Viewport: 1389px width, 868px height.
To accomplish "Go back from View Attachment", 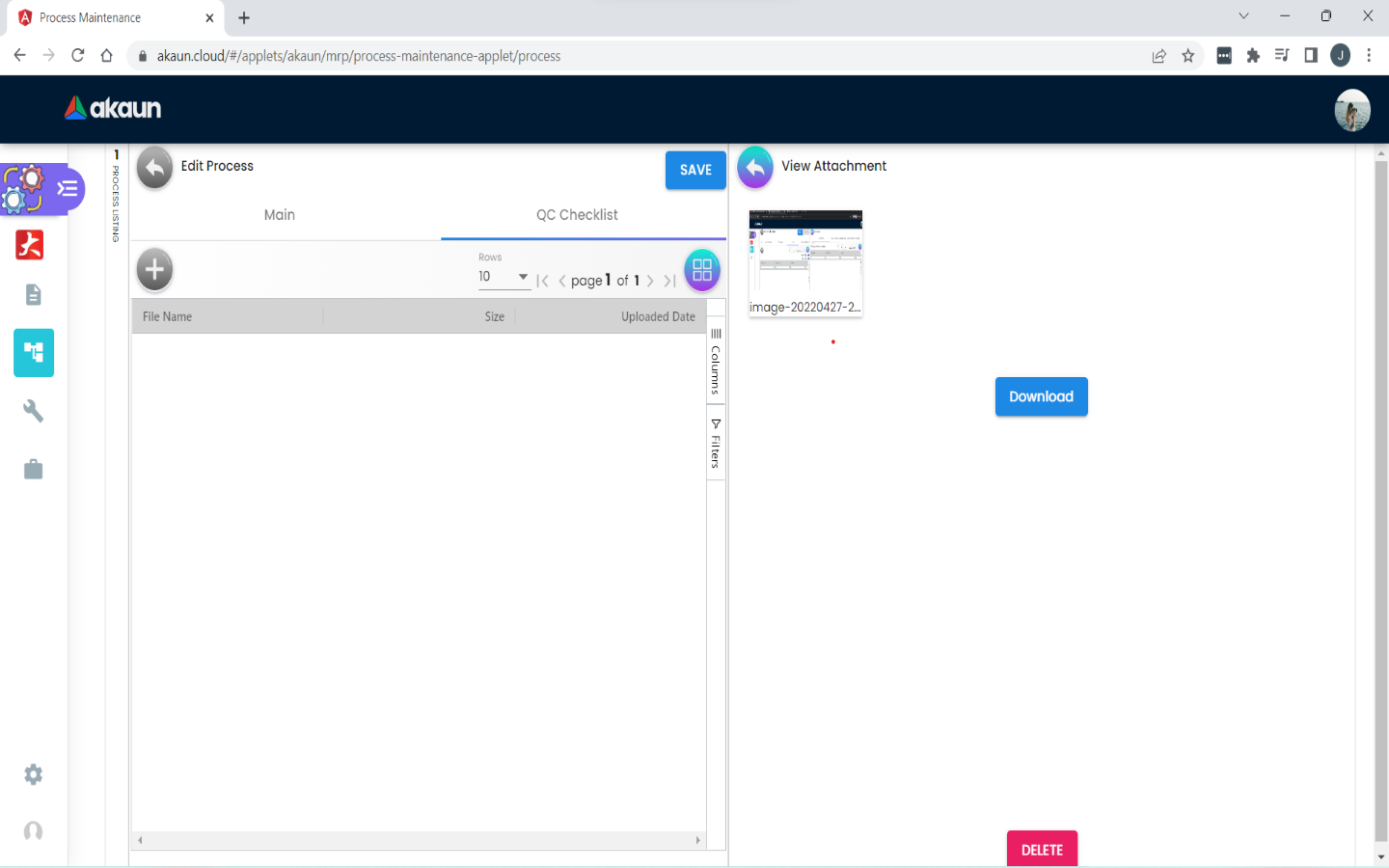I will point(755,168).
